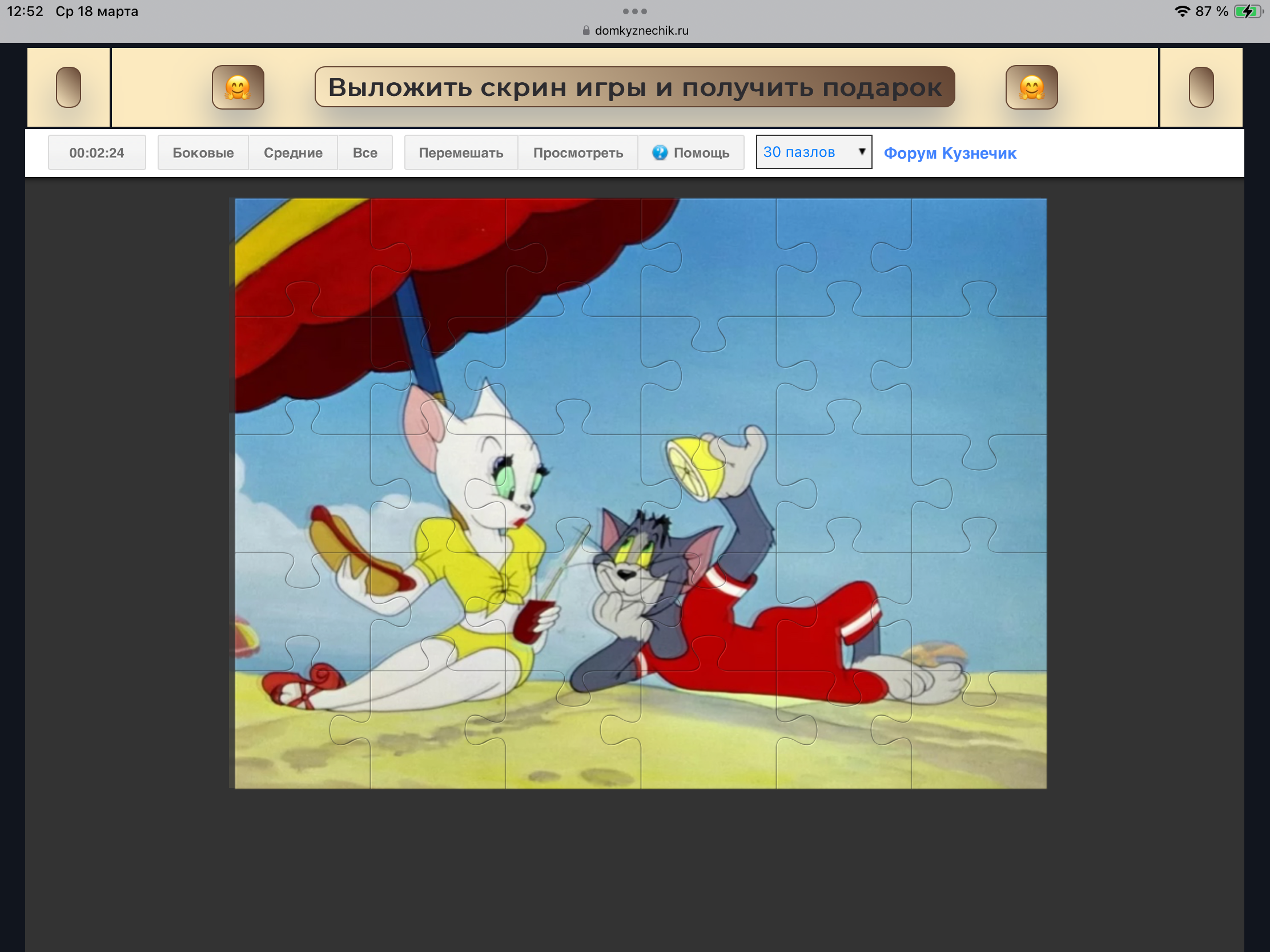Click the blue question mark help icon

pos(660,152)
